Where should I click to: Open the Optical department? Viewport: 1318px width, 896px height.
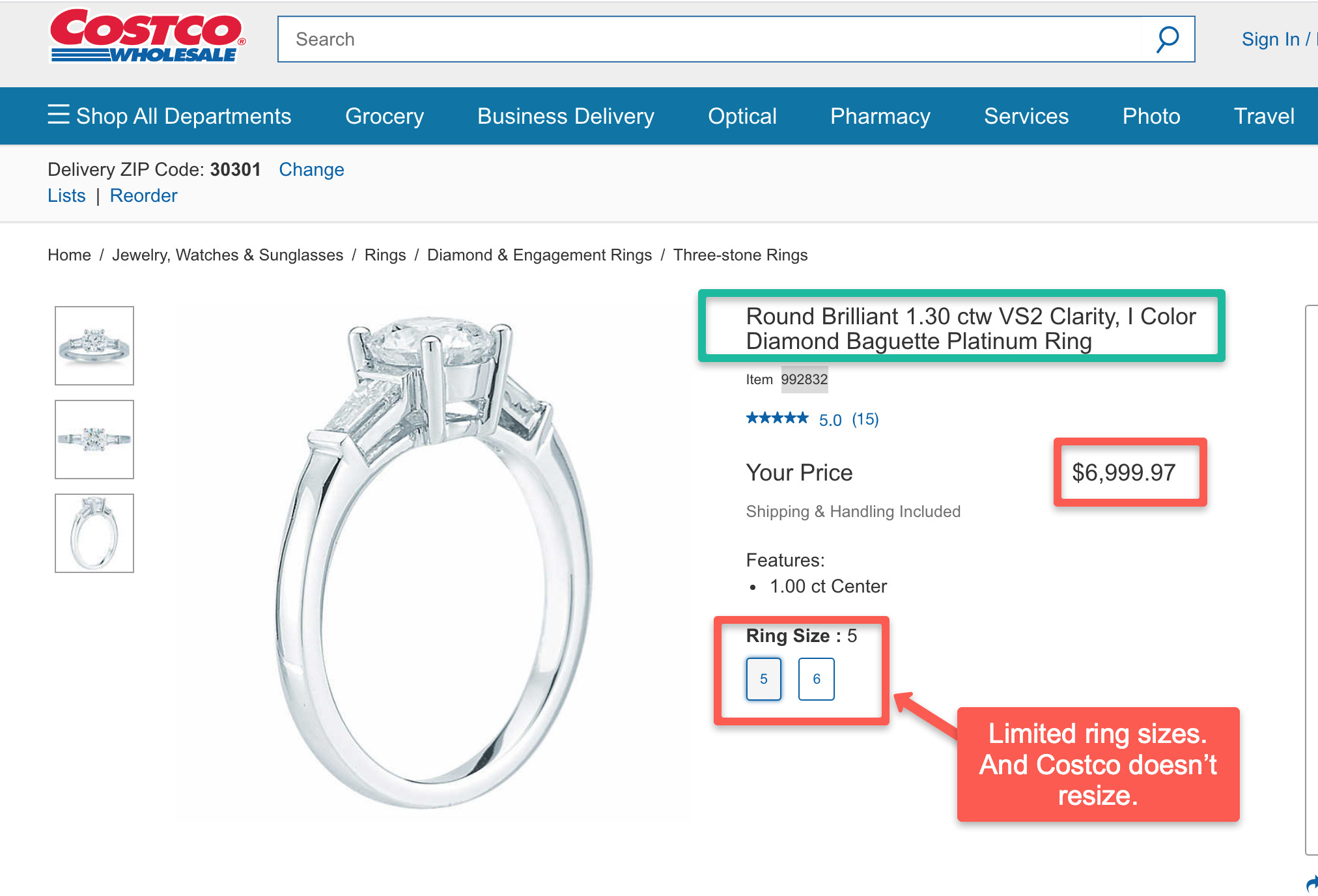coord(742,116)
